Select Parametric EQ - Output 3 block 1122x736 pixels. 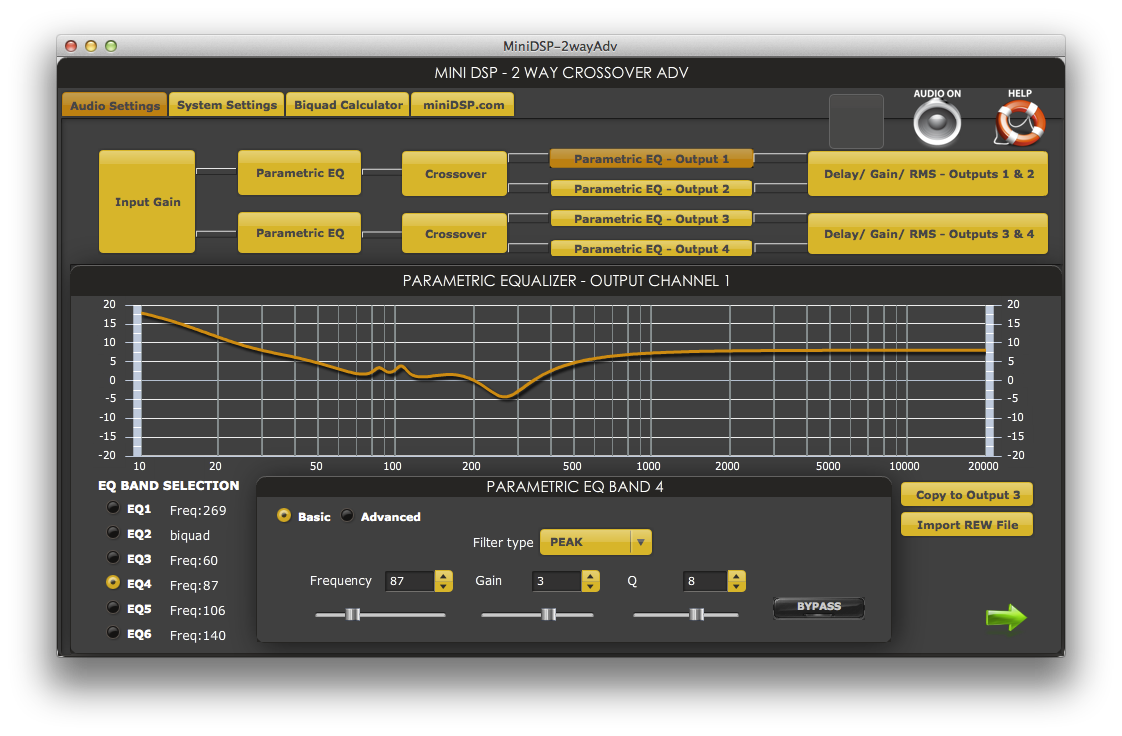[651, 219]
